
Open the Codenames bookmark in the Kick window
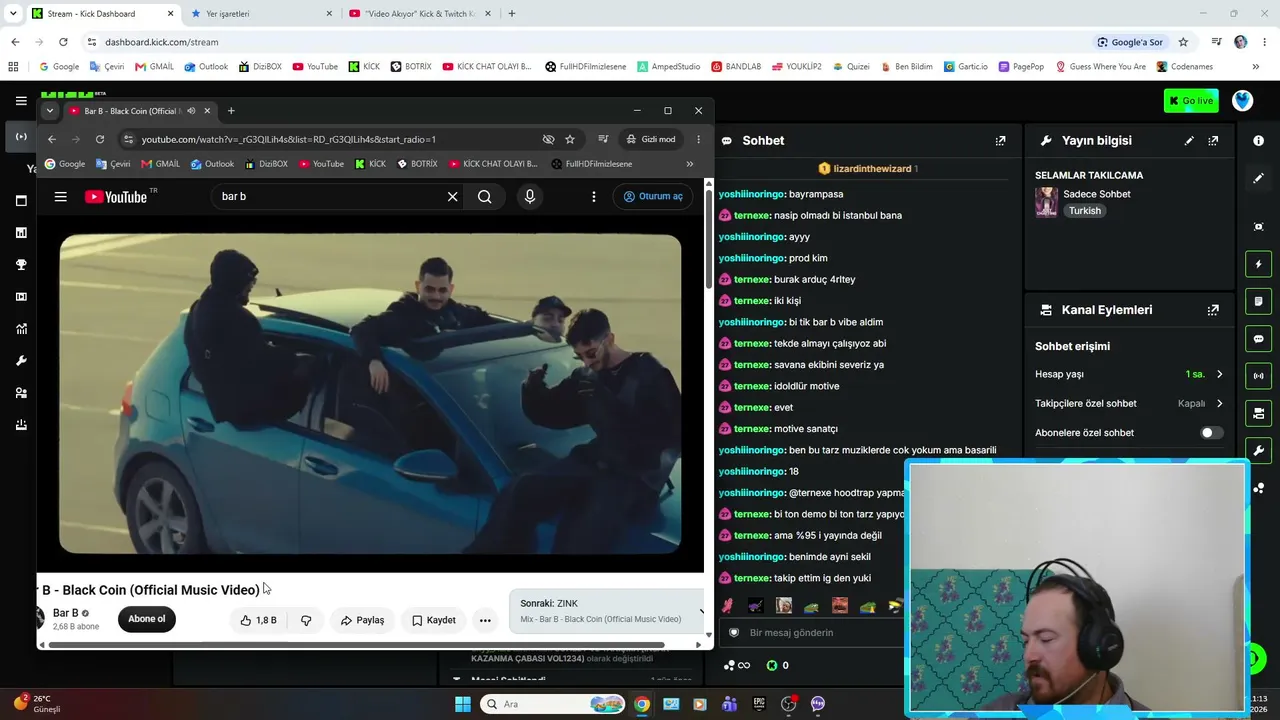1185,67
